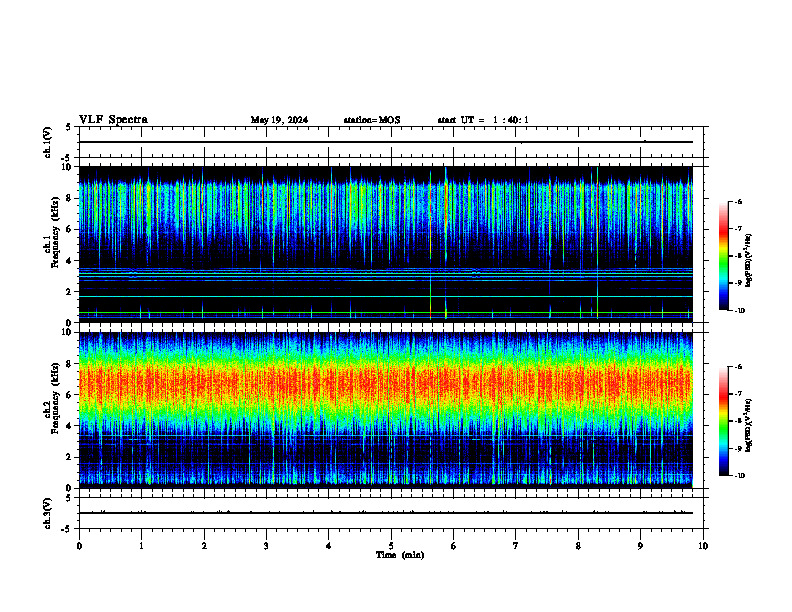Click the ch.1 spectrogram color scale bar
Screen dimensions: 792x612
(x=724, y=256)
